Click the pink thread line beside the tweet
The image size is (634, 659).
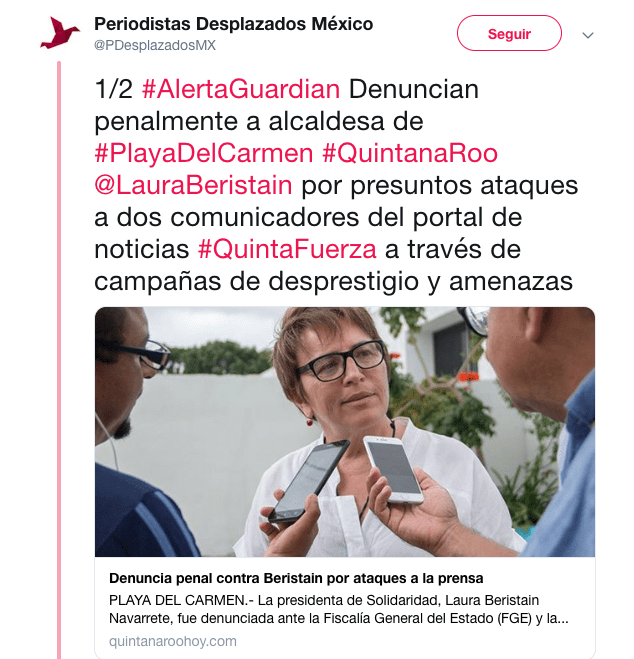59,360
